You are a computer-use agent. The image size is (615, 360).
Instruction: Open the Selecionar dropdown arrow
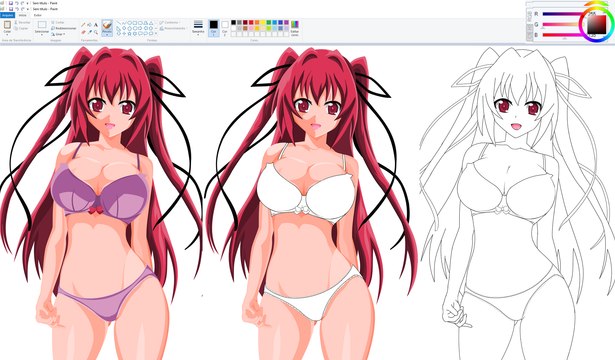[42, 35]
